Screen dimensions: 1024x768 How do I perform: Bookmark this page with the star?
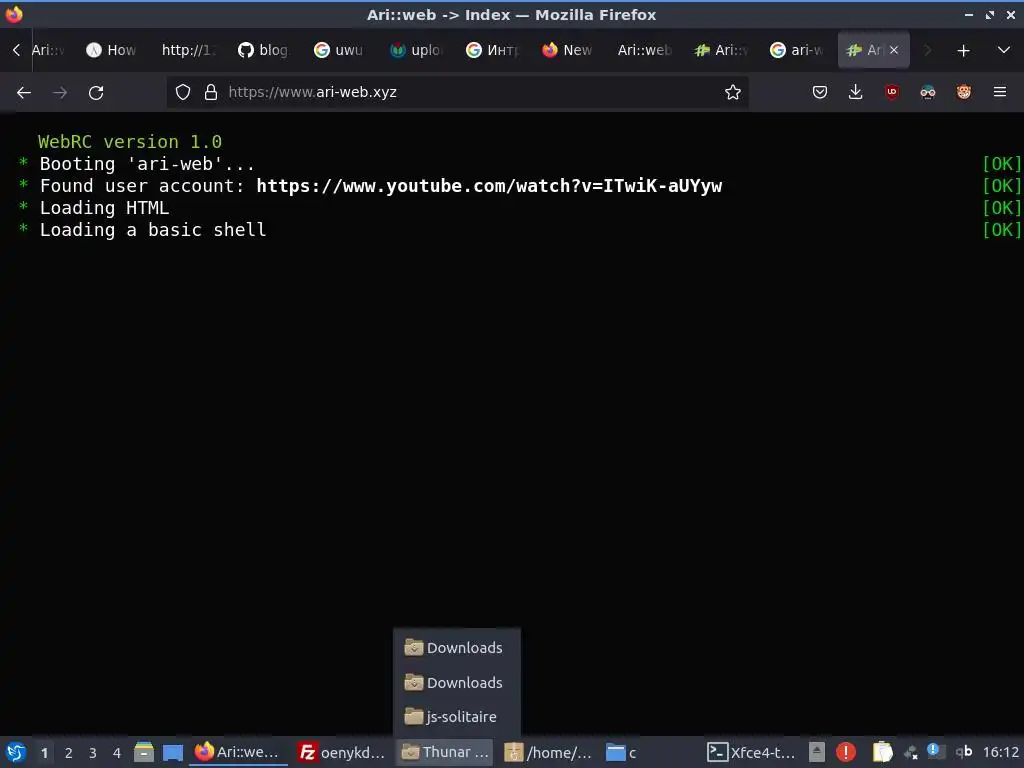(x=733, y=92)
